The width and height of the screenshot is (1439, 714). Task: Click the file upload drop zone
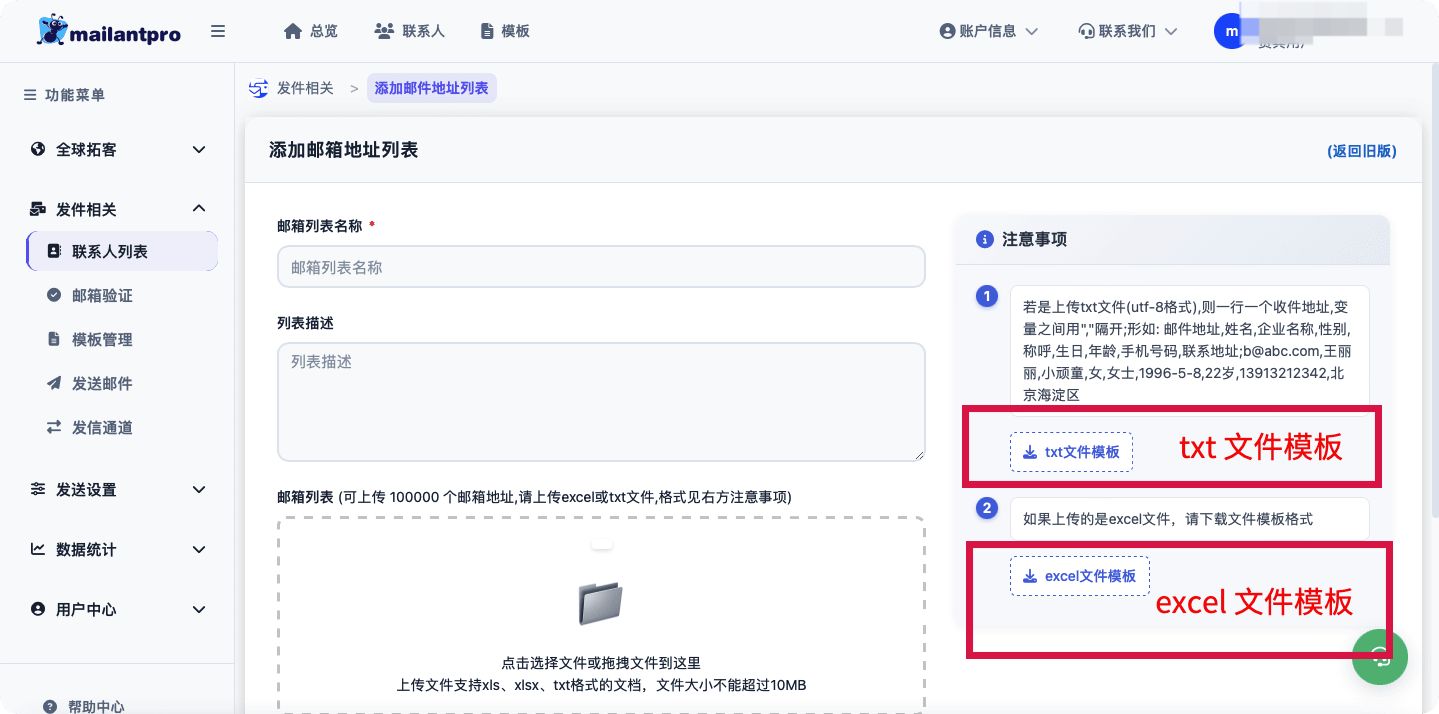coord(601,614)
